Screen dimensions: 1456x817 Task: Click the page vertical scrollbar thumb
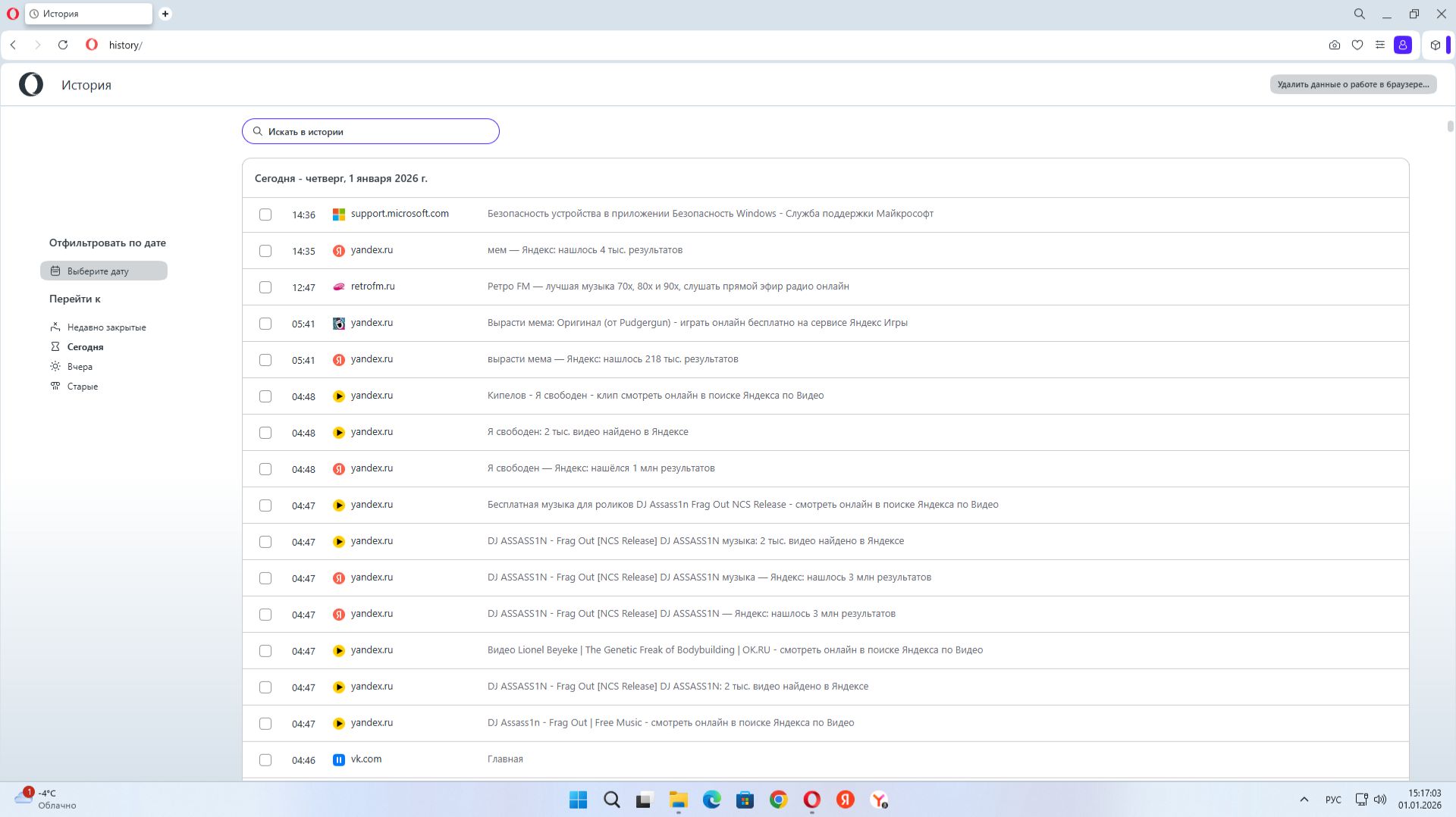[x=1450, y=127]
